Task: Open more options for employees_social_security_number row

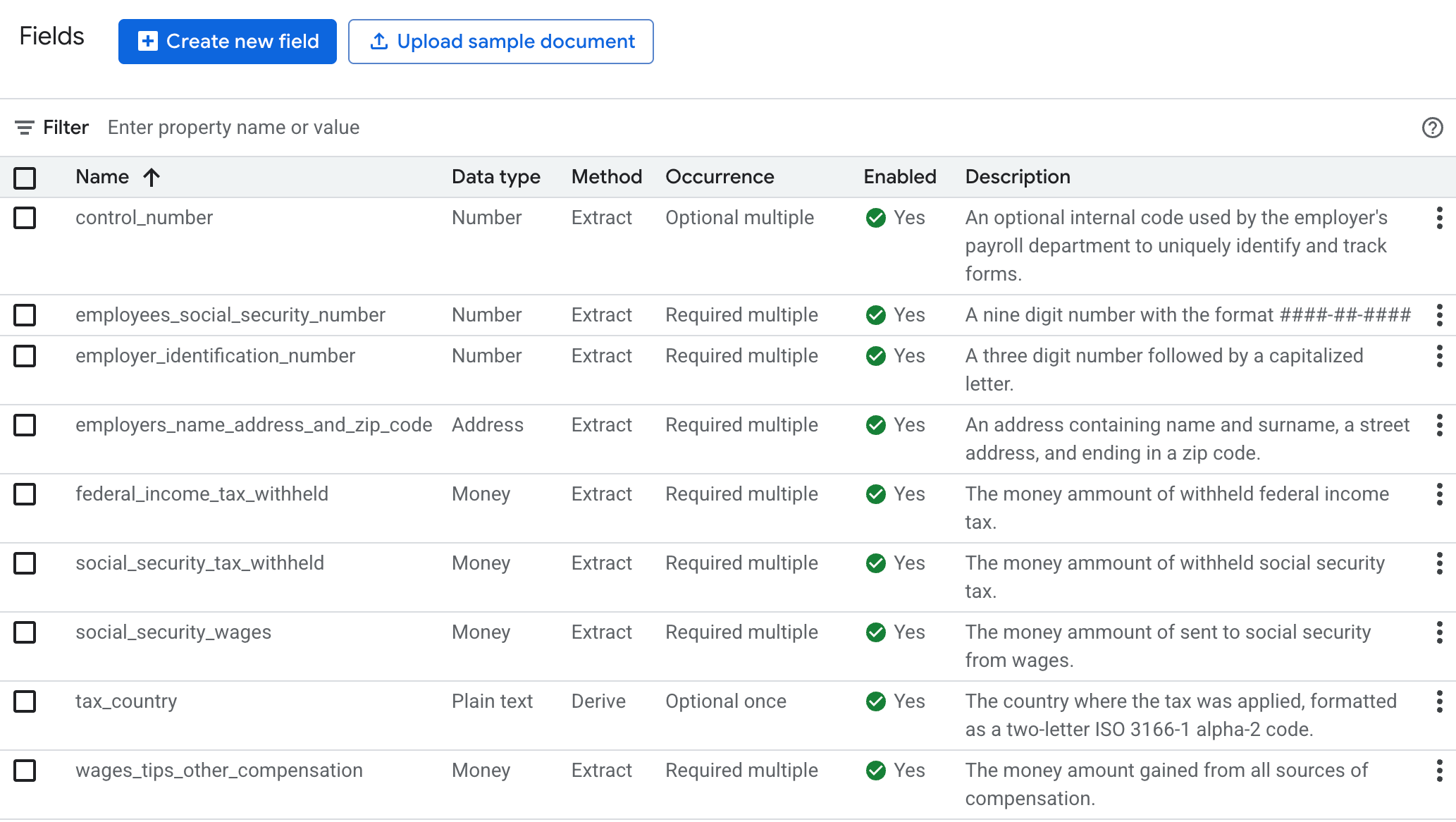Action: coord(1439,315)
